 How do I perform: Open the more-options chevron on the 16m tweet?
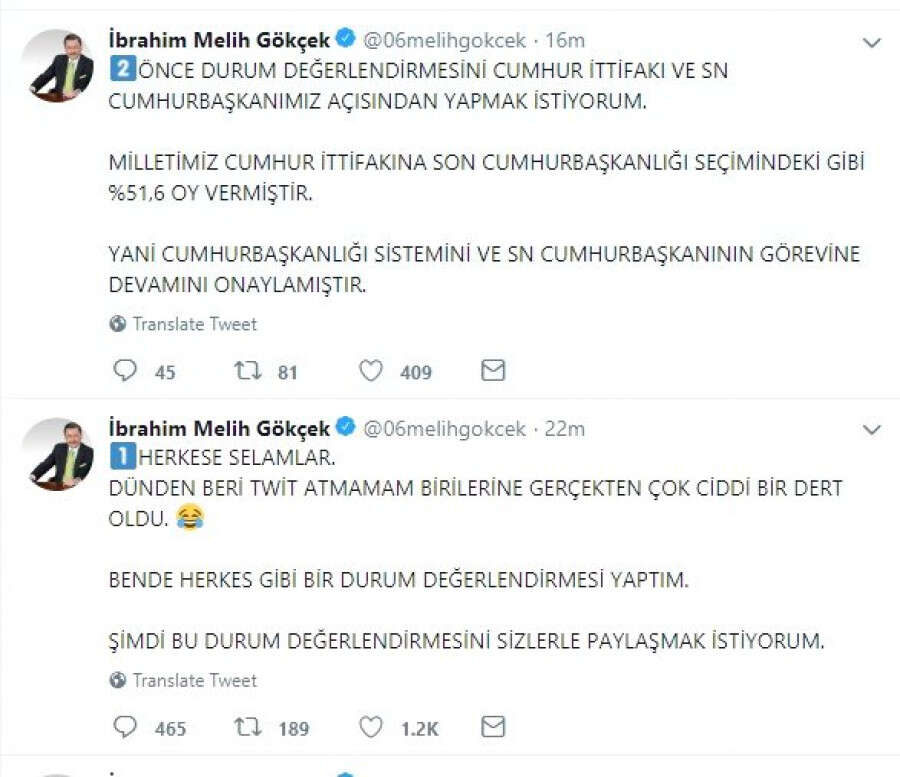(x=872, y=42)
